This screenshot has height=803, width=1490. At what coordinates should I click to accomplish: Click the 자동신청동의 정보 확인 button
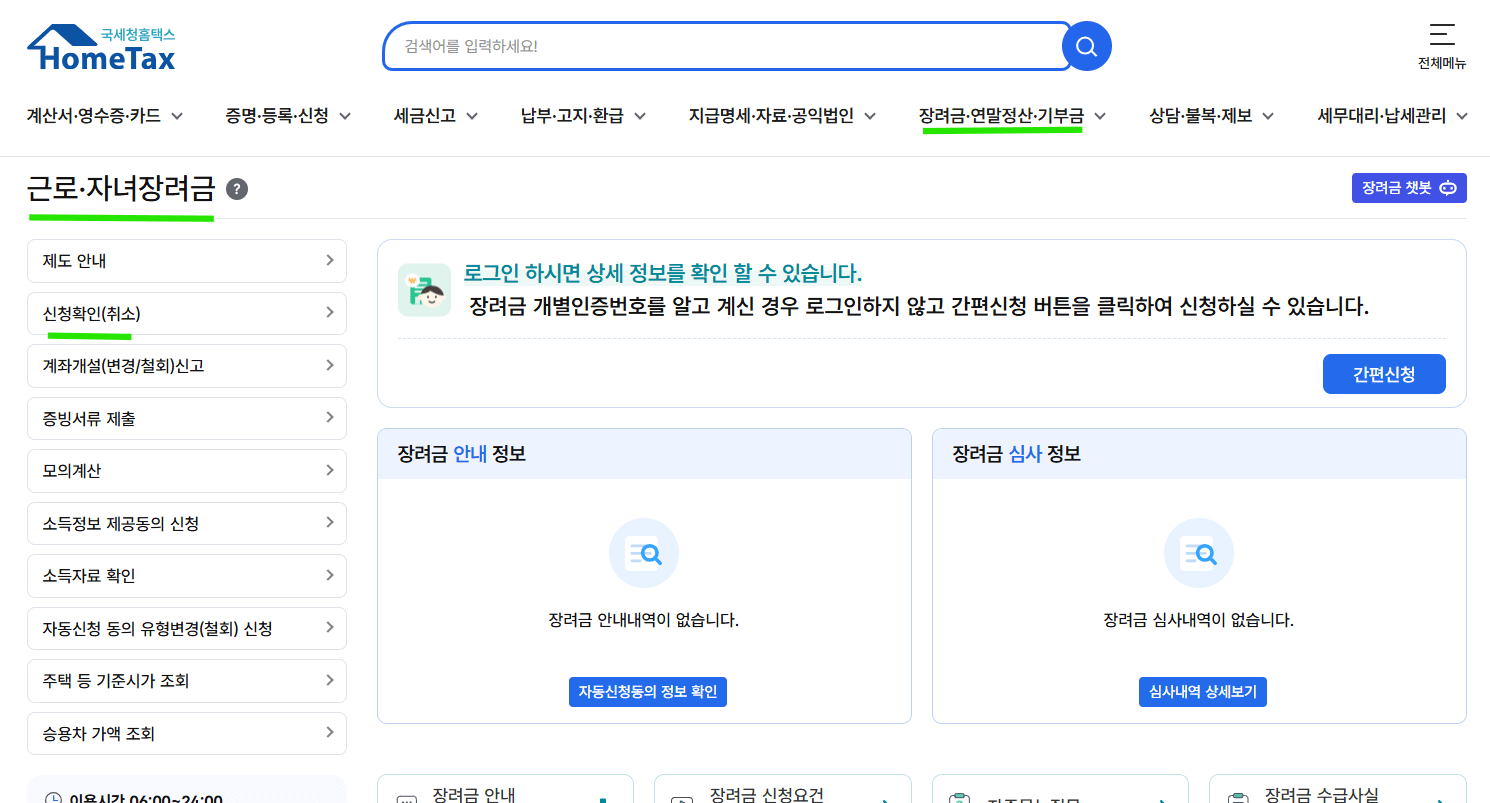coord(647,691)
